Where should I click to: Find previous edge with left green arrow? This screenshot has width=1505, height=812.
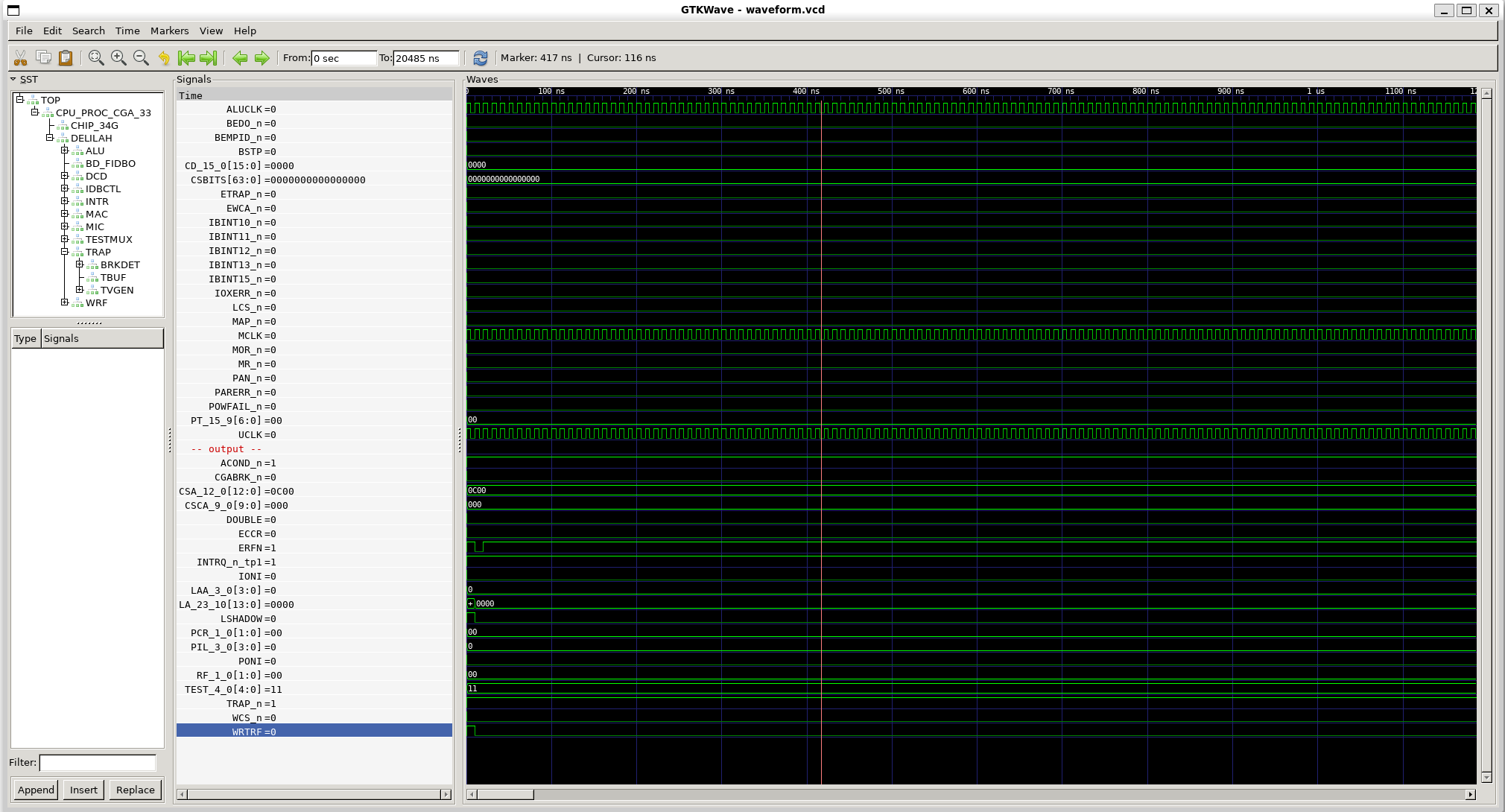click(239, 58)
